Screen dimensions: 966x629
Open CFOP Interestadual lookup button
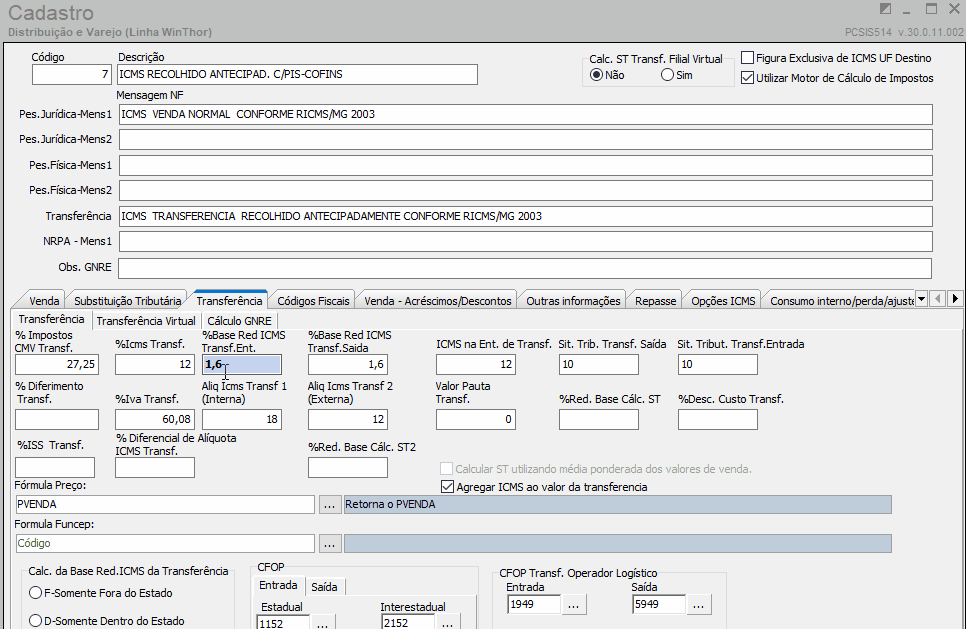448,623
